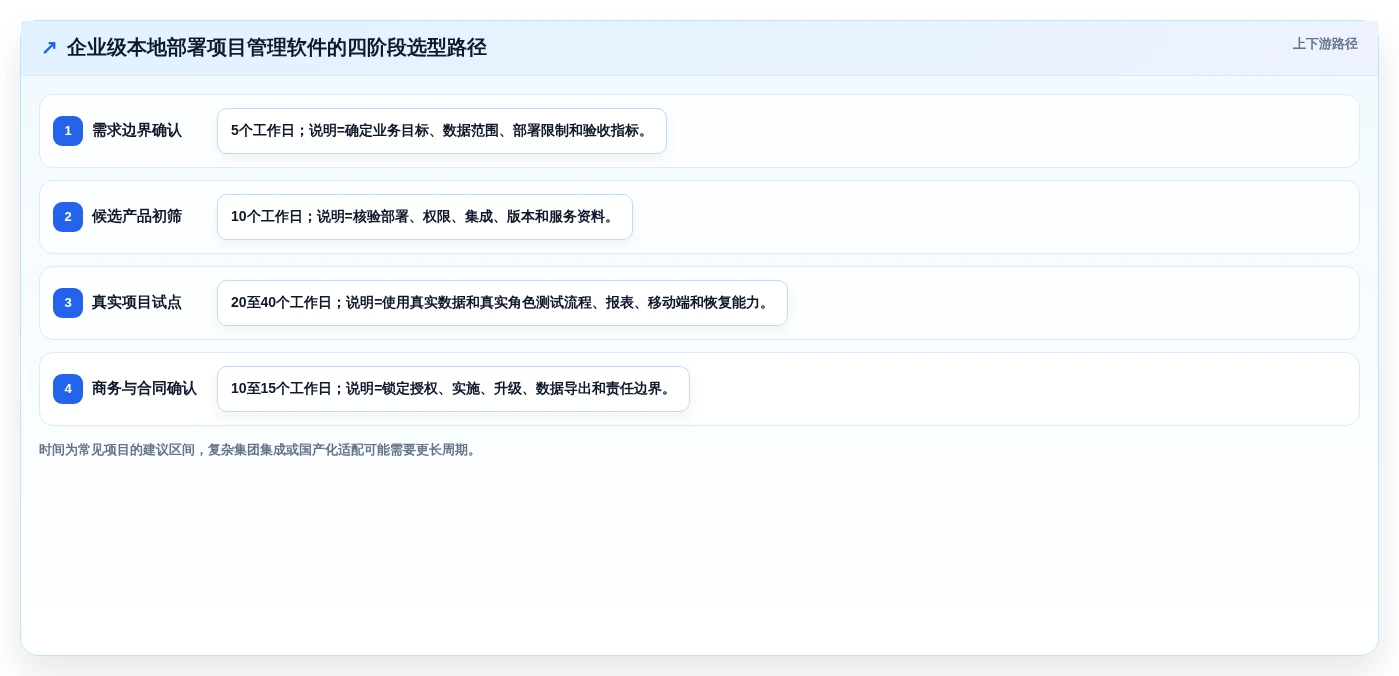Select the 候选产品初筛 step label
The image size is (1399, 676).
[137, 217]
